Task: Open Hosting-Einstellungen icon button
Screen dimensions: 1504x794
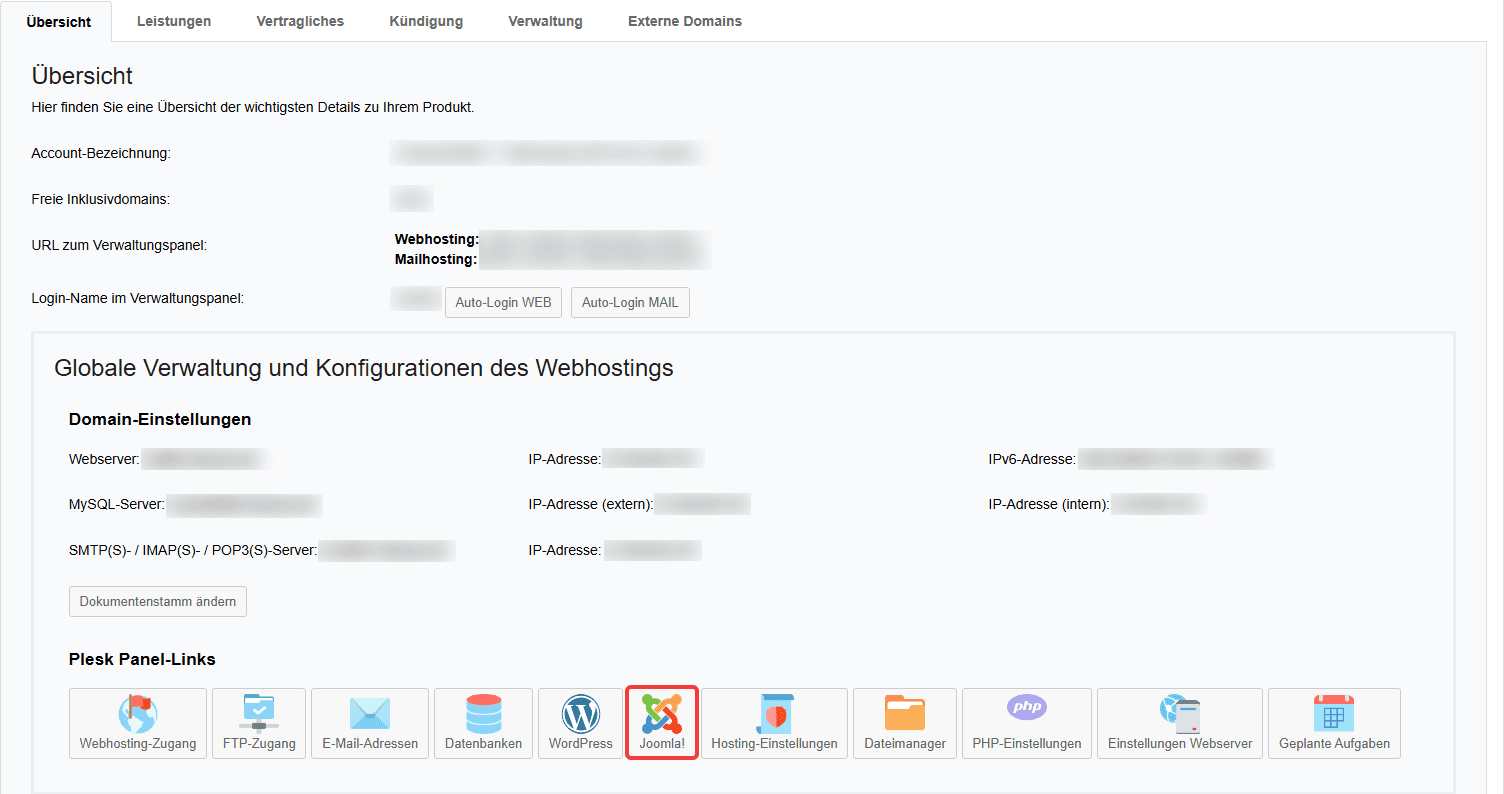Action: click(x=774, y=723)
